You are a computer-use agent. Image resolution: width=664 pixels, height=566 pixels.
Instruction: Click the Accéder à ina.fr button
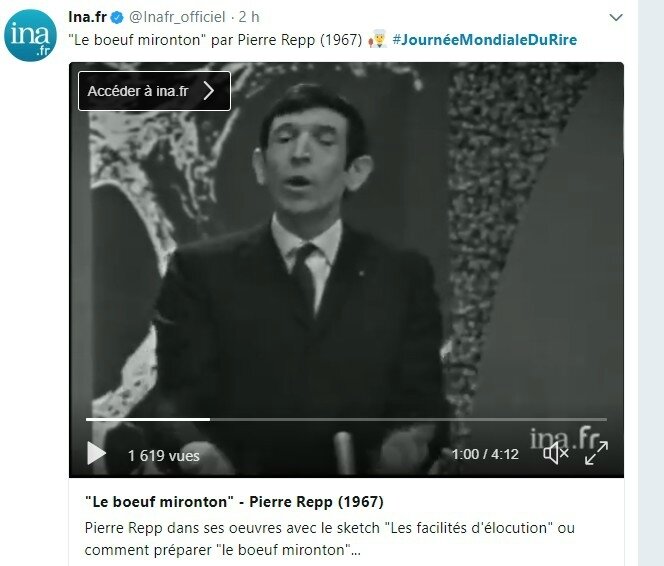(x=155, y=91)
